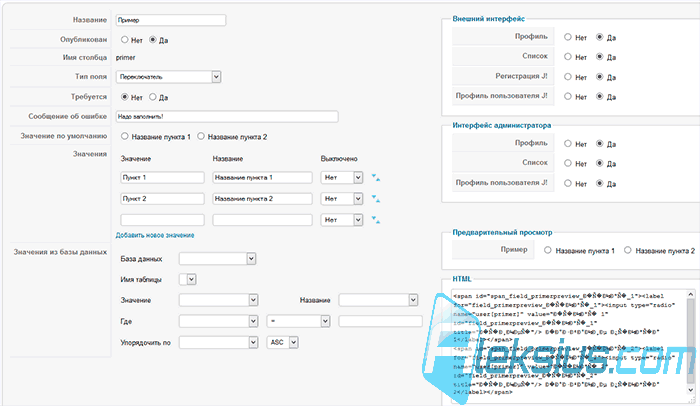
Task: Open Выключено dropdown for Пункт 1
Action: coord(342,177)
